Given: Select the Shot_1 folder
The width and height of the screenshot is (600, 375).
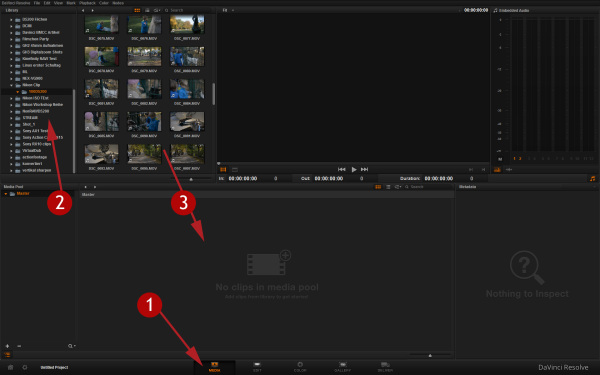Looking at the screenshot, I should 29,124.
